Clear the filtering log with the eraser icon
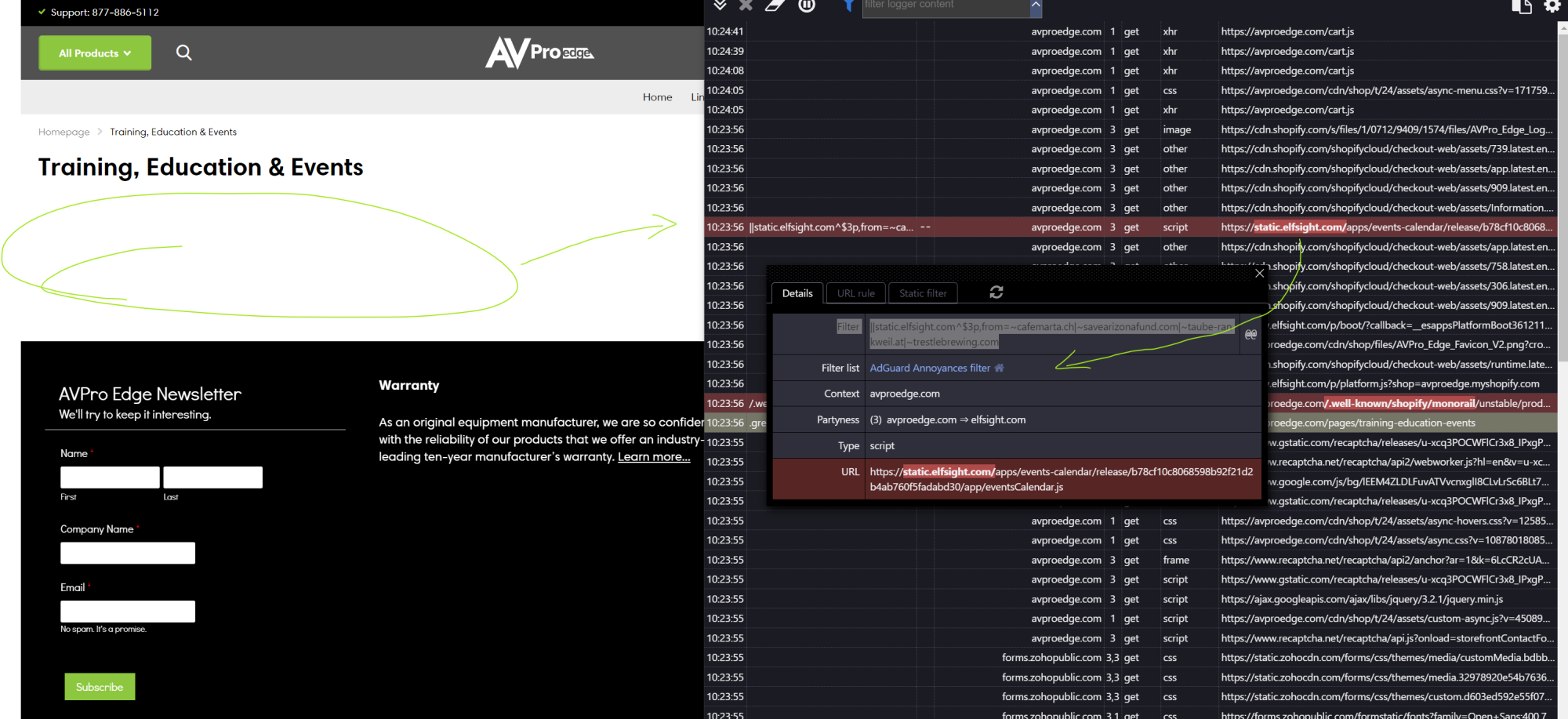Image resolution: width=1568 pixels, height=719 pixels. point(774,5)
